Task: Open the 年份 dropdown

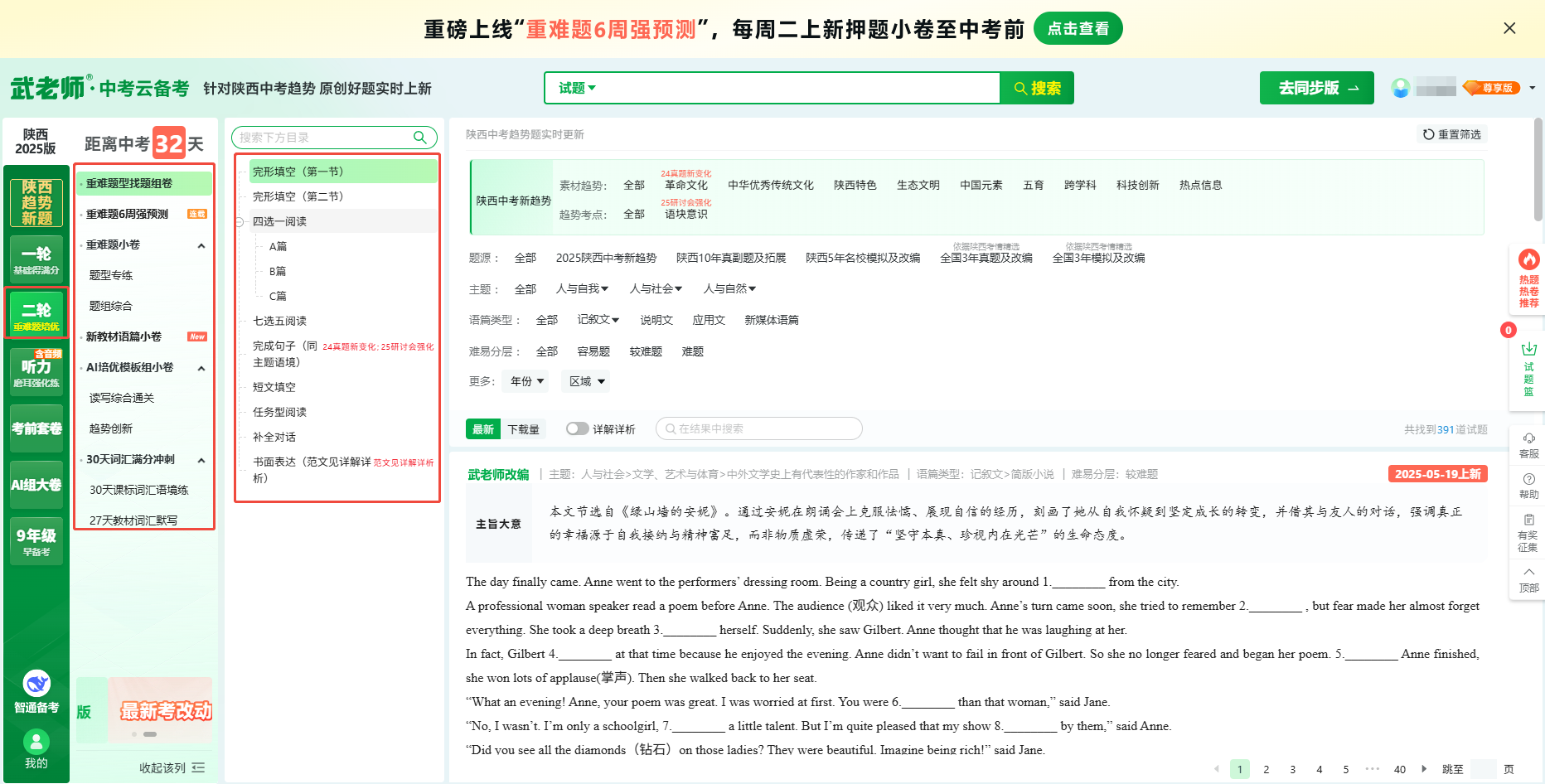Action: coord(526,381)
